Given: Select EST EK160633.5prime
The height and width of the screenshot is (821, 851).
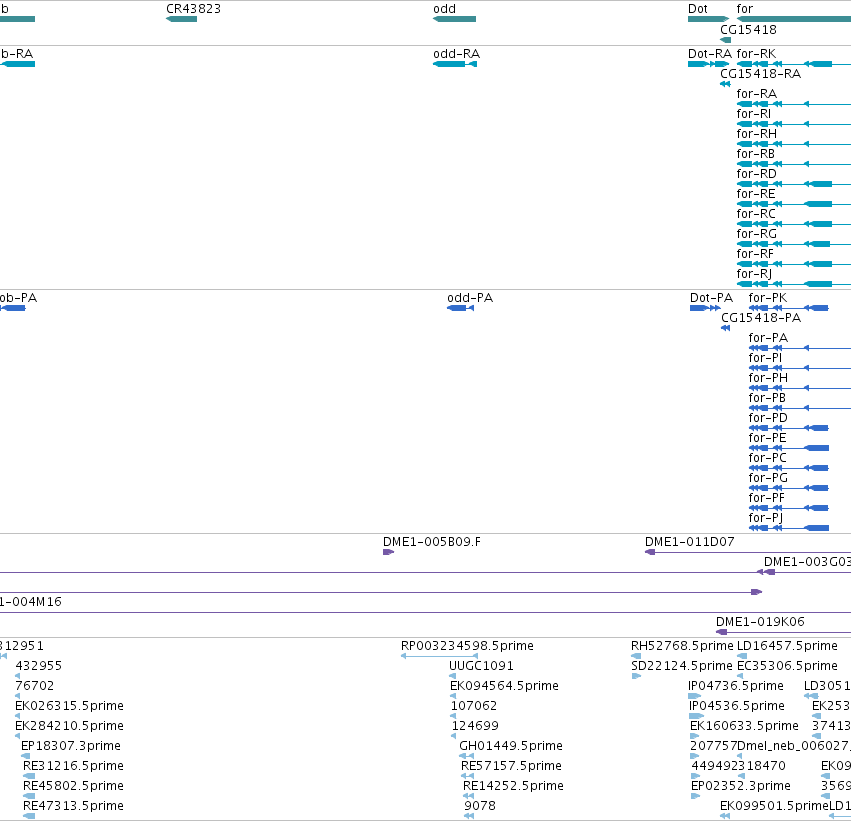Looking at the screenshot, I should tap(695, 736).
